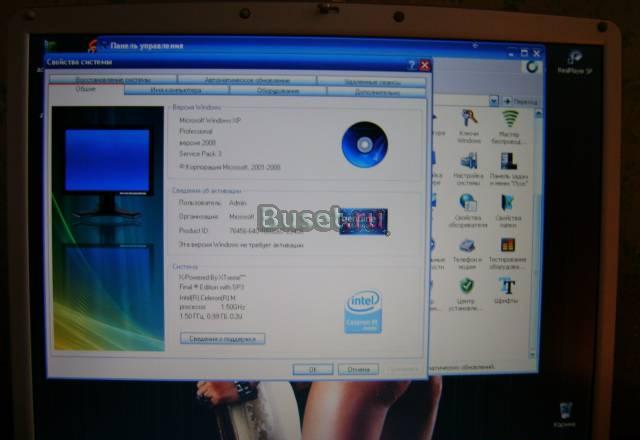Image resolution: width=640 pixels, height=440 pixels.
Task: Open the Recycle Bin desktop icon
Action: point(565,414)
